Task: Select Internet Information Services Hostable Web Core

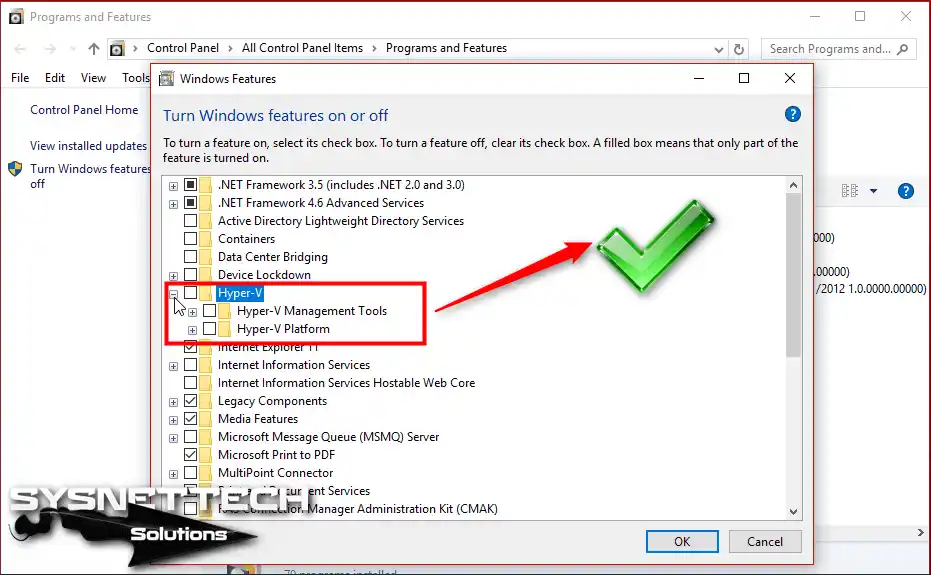Action: 347,383
